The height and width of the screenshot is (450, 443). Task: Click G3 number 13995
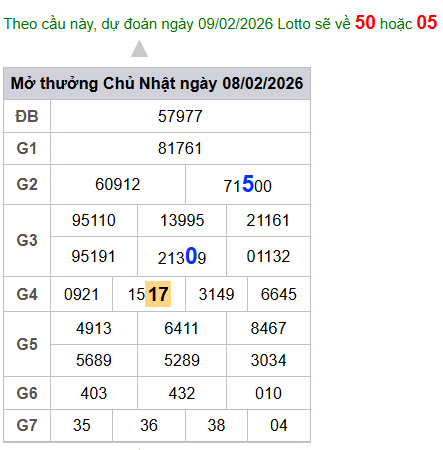tap(182, 220)
